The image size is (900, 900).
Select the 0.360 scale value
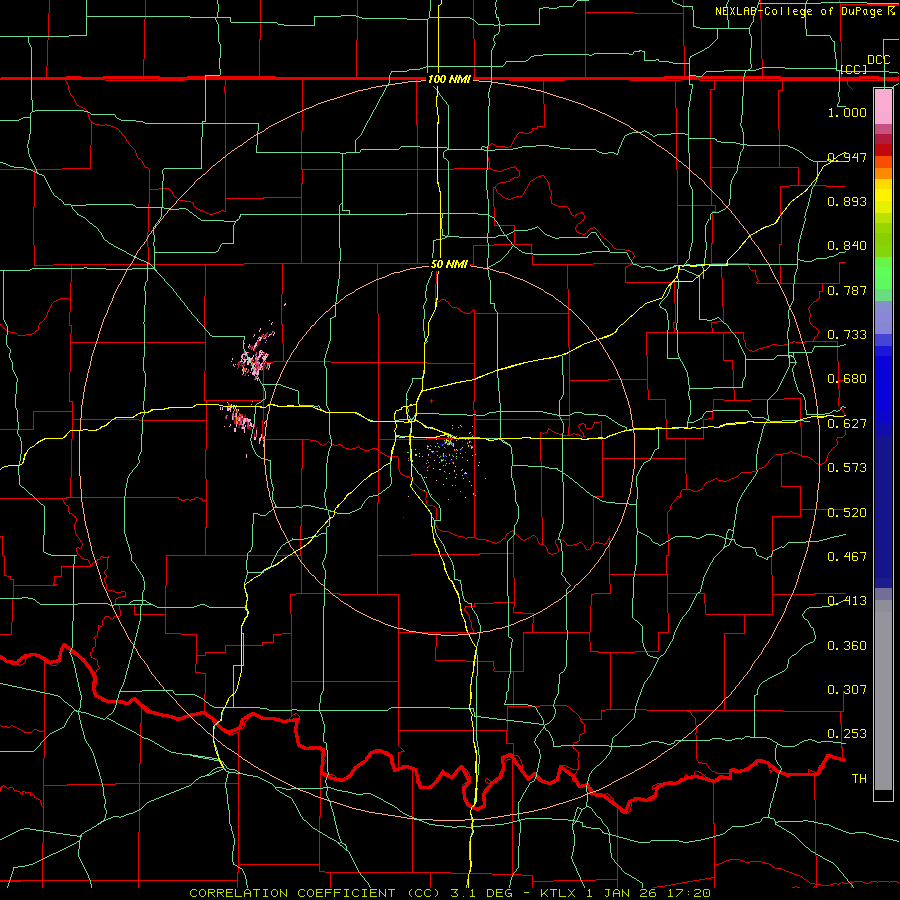click(847, 646)
